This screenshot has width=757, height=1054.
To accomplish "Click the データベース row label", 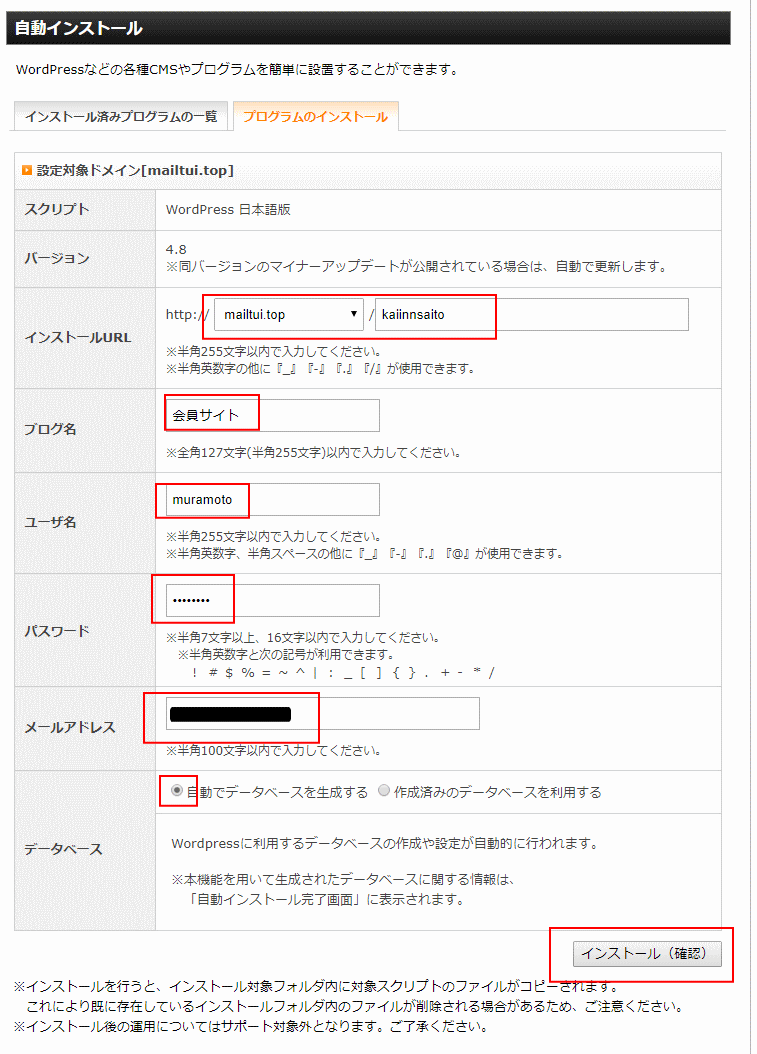I will pos(63,850).
